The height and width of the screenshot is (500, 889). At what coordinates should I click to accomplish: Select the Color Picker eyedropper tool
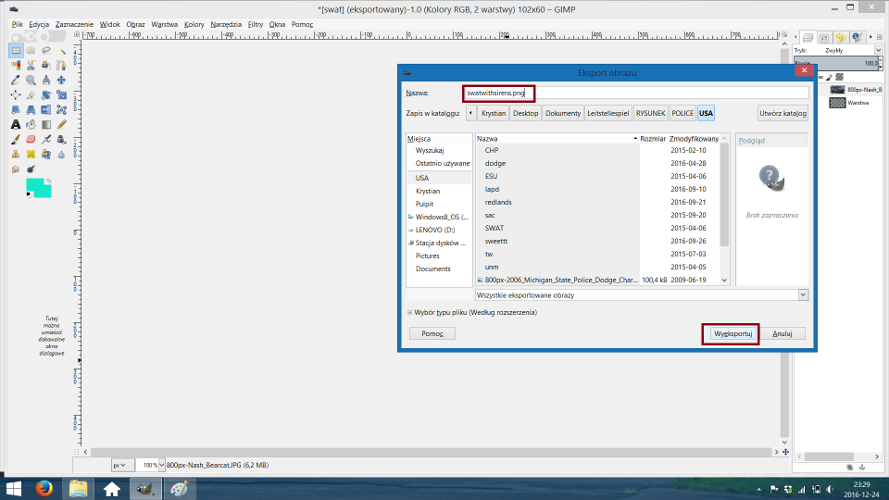coord(16,80)
